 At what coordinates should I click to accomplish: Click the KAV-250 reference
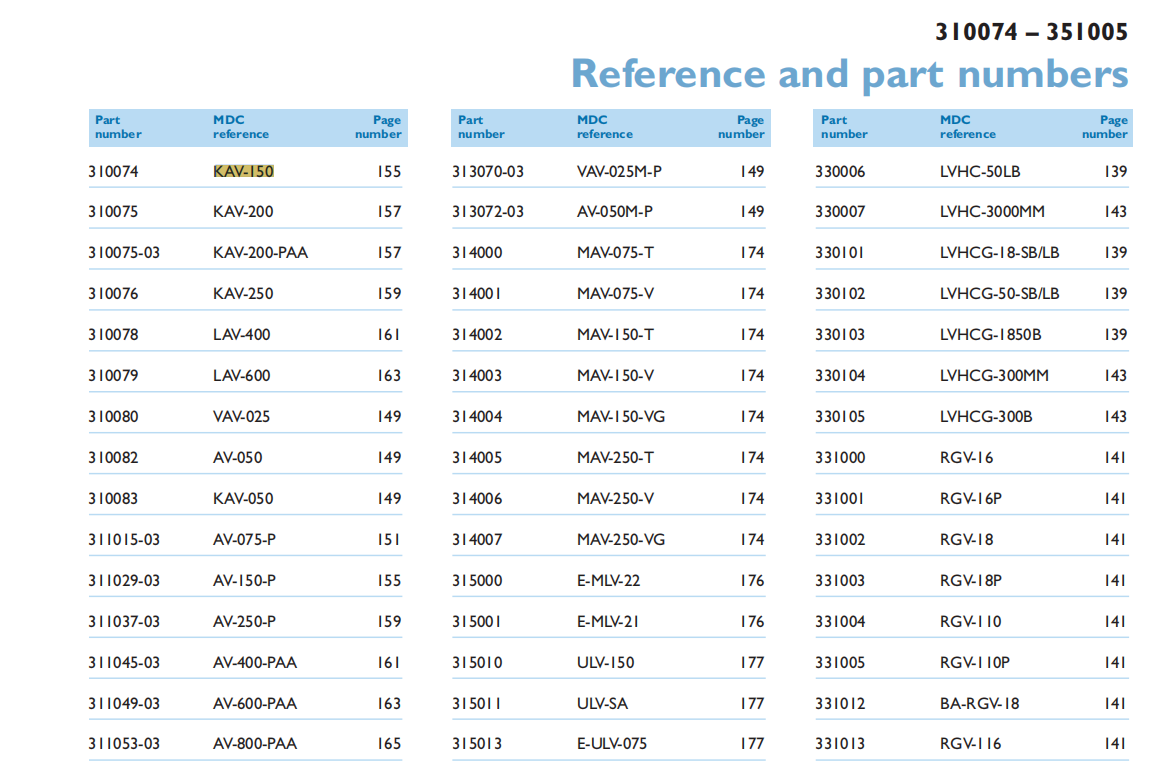click(243, 294)
